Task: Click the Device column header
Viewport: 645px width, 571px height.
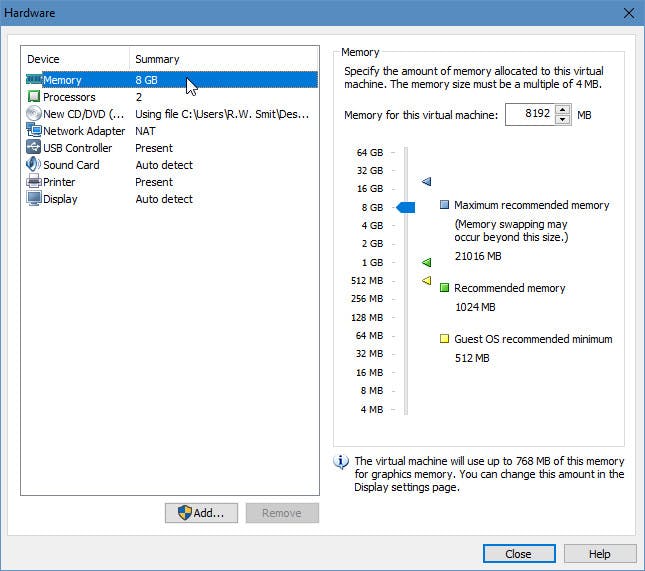Action: [x=75, y=59]
